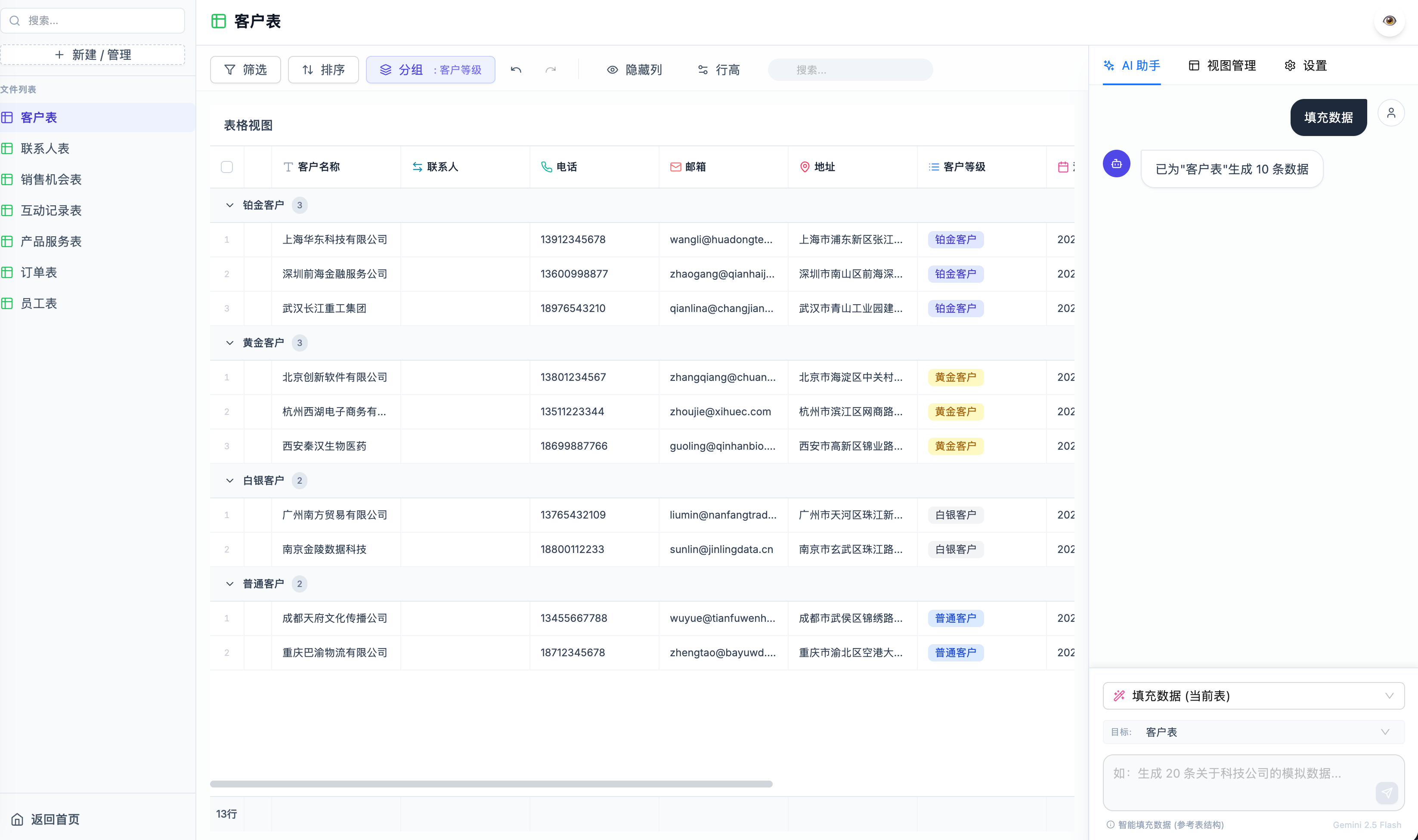
Task: Click the phone icon in 电话 column header
Action: 546,167
